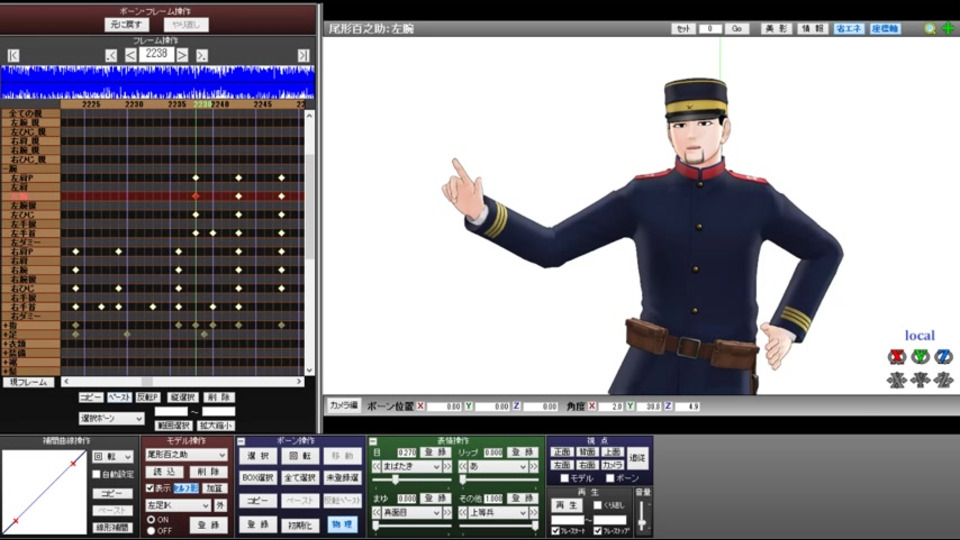This screenshot has width=960, height=540.
Task: Open まばたき eye morph dropdown
Action: click(412, 467)
